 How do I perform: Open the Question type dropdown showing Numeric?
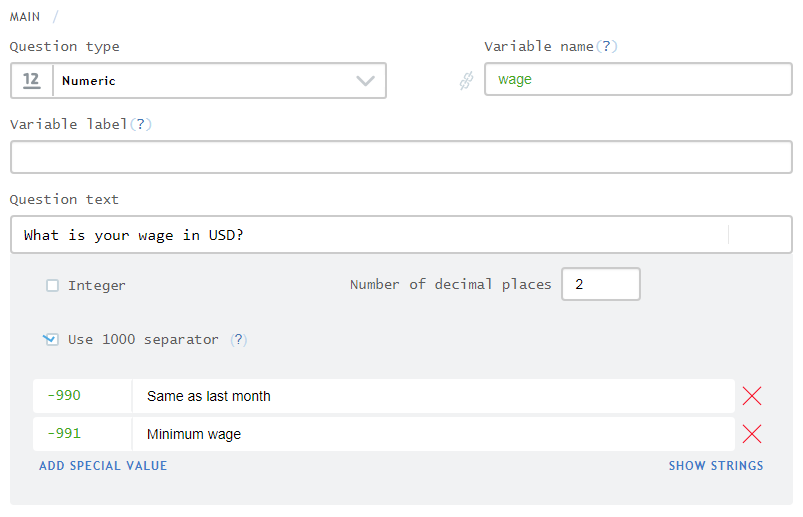200,81
